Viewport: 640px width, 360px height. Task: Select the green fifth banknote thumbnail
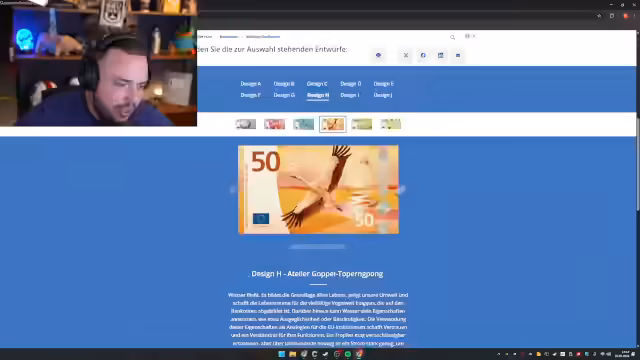[362, 124]
